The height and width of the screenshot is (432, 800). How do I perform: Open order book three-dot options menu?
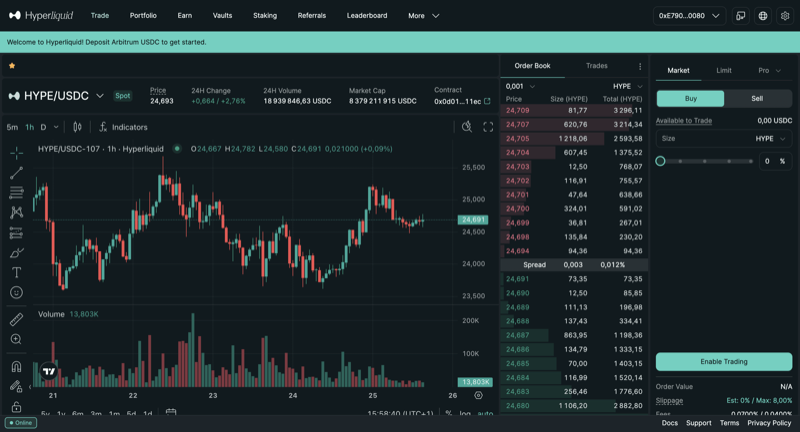(x=640, y=66)
